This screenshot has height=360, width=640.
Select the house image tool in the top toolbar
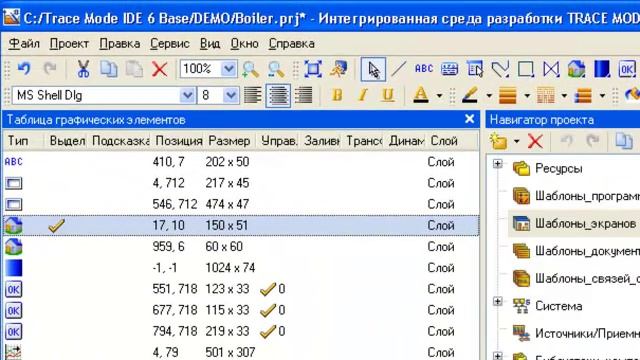tap(576, 69)
